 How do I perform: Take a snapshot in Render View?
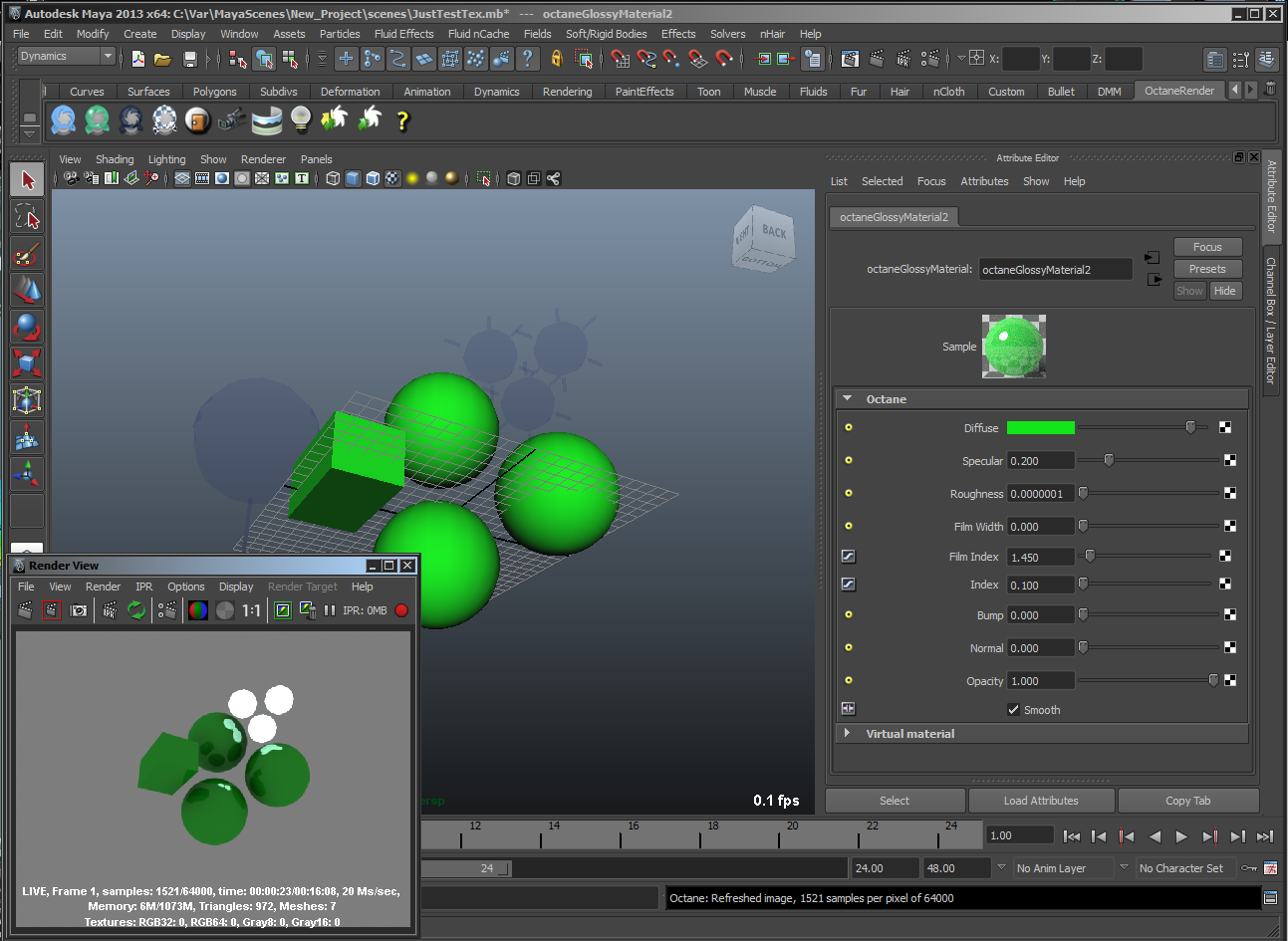(x=79, y=610)
